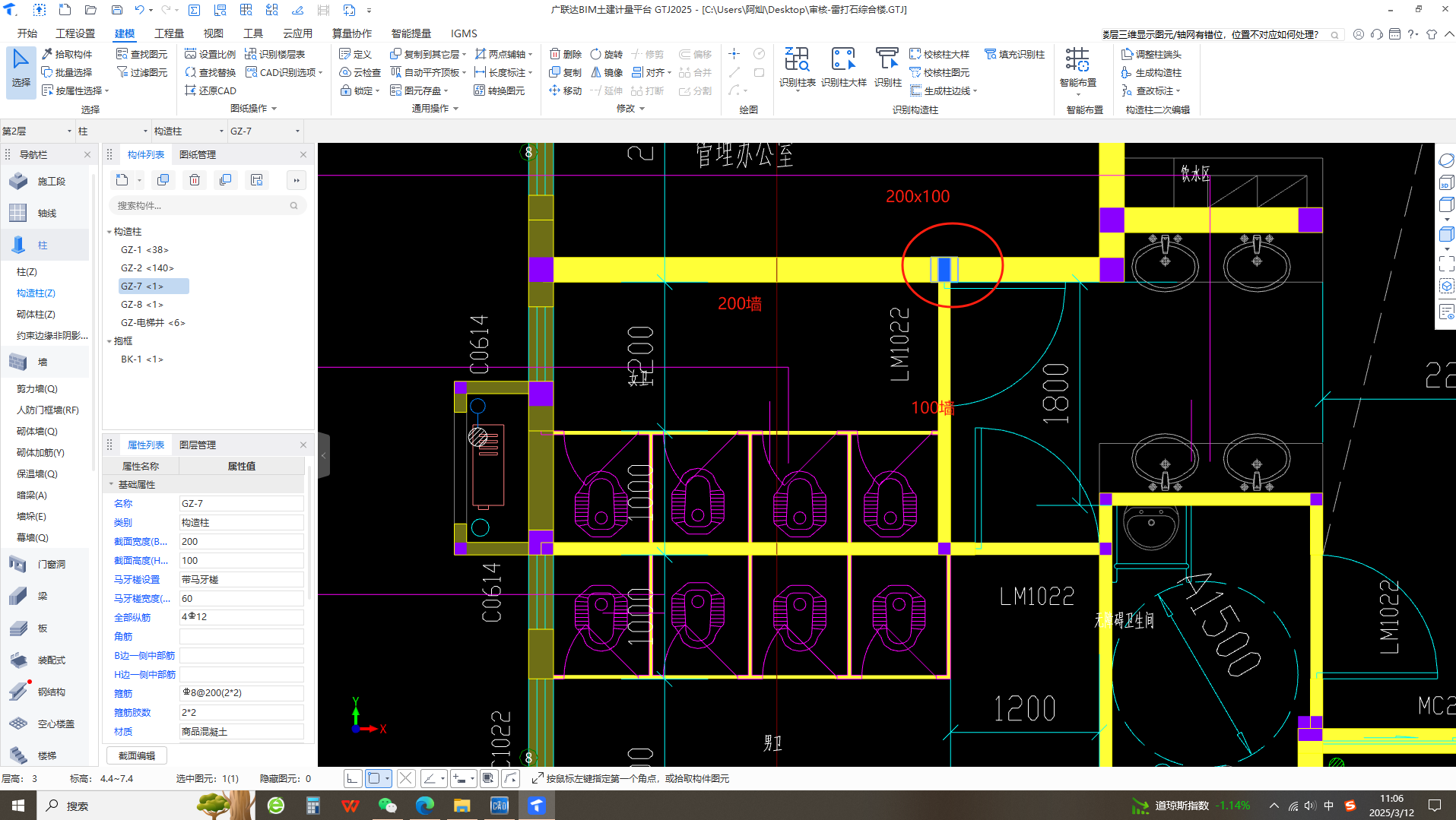Click 校核柱大样 tool
1456x820 pixels.
coord(940,54)
